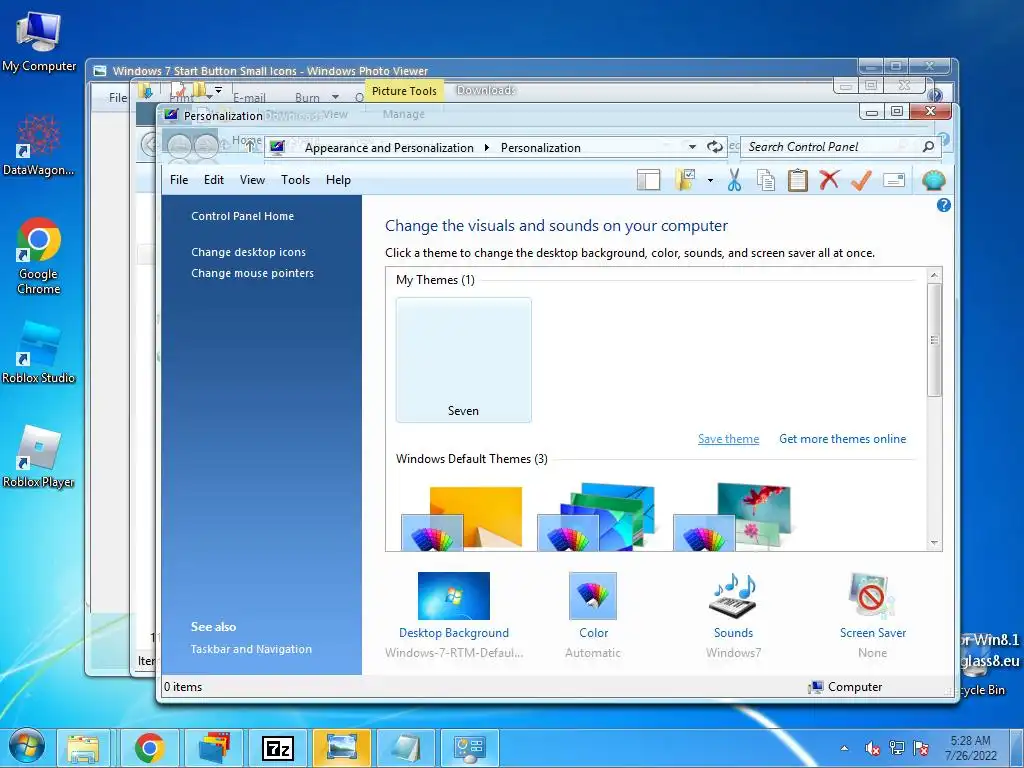
Task: Click Change desktop icons
Action: pos(248,252)
